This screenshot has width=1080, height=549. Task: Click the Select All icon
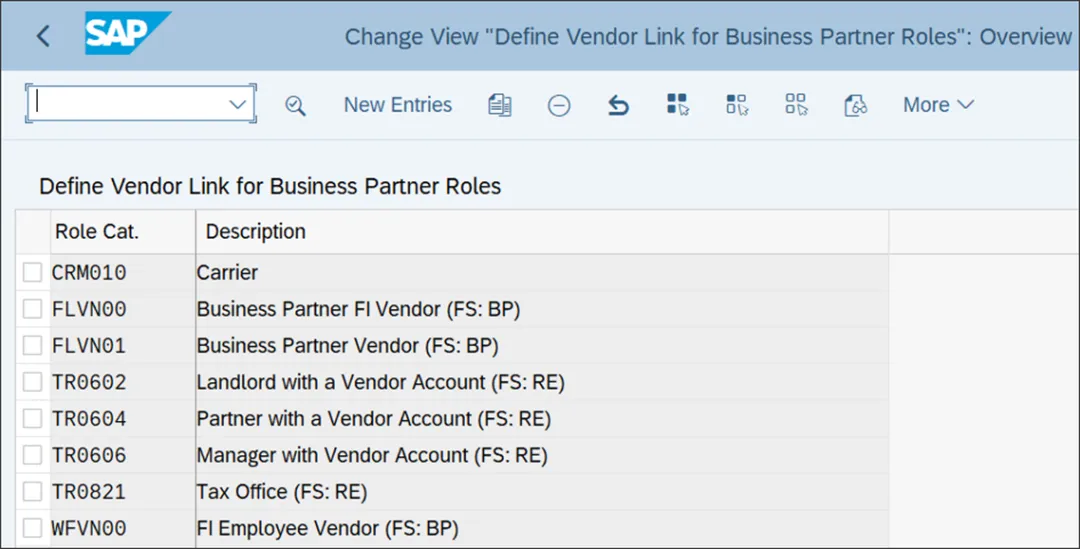[x=678, y=105]
